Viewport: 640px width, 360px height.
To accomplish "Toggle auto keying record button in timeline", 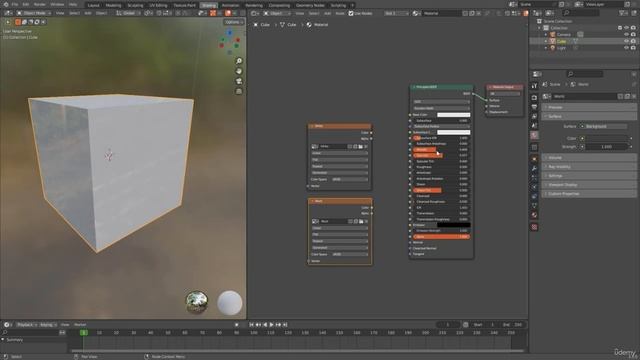I will [x=237, y=325].
